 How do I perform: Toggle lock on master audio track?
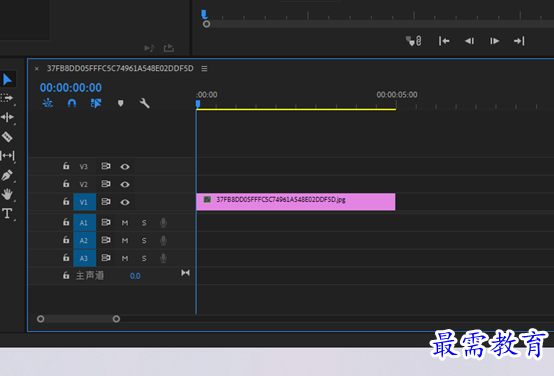click(x=66, y=275)
